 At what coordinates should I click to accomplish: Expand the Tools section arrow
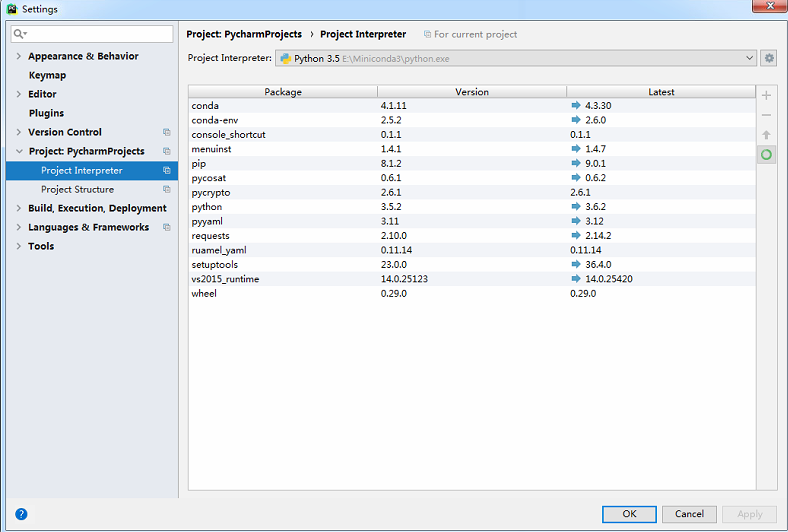tap(19, 246)
